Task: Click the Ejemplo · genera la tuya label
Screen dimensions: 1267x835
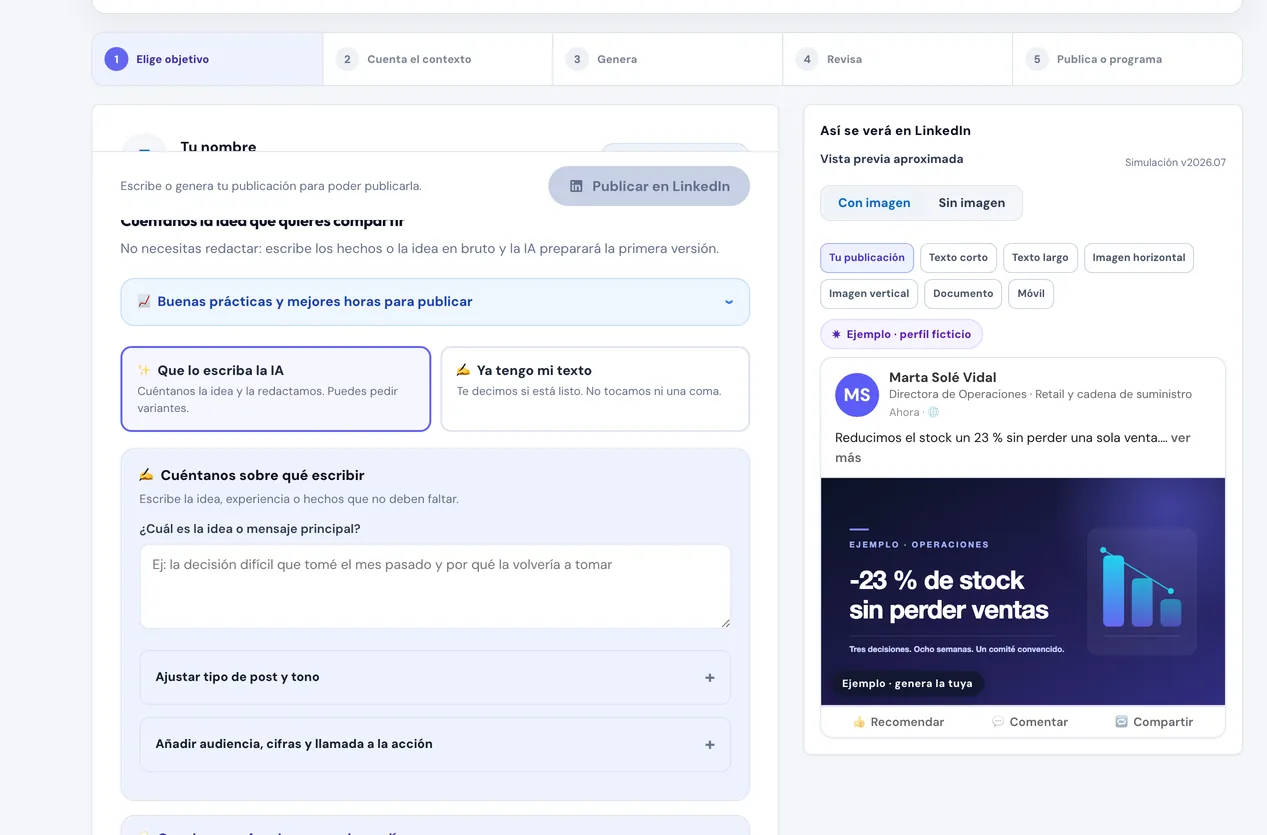Action: (x=907, y=684)
